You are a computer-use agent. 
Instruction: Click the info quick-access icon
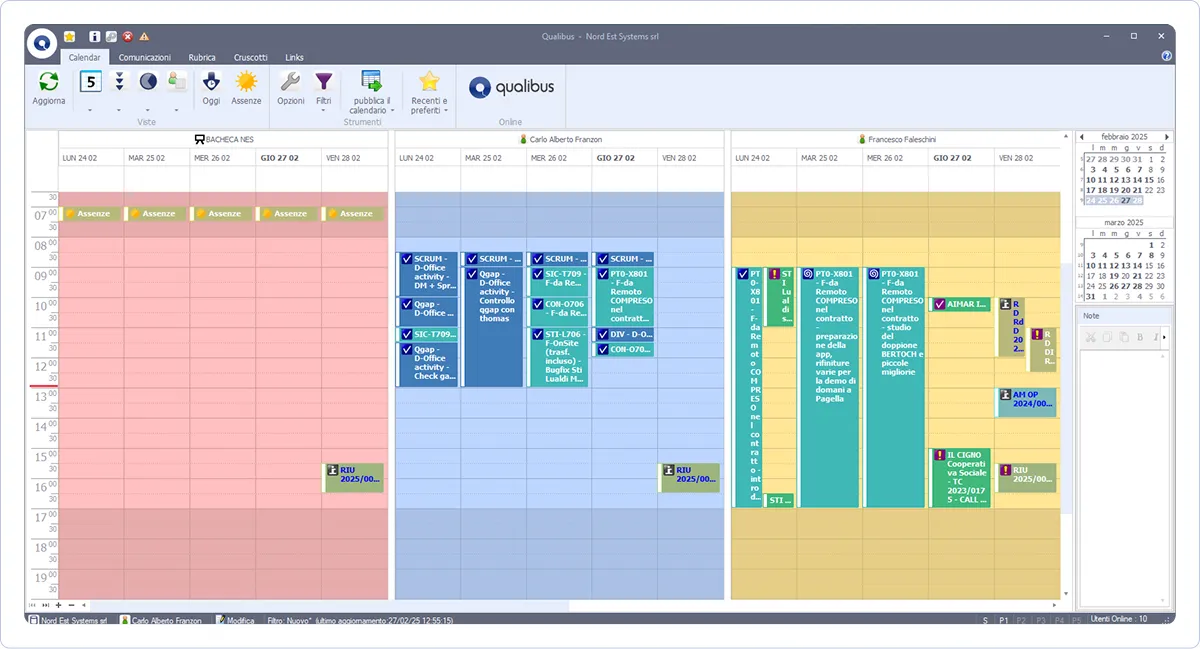(94, 37)
